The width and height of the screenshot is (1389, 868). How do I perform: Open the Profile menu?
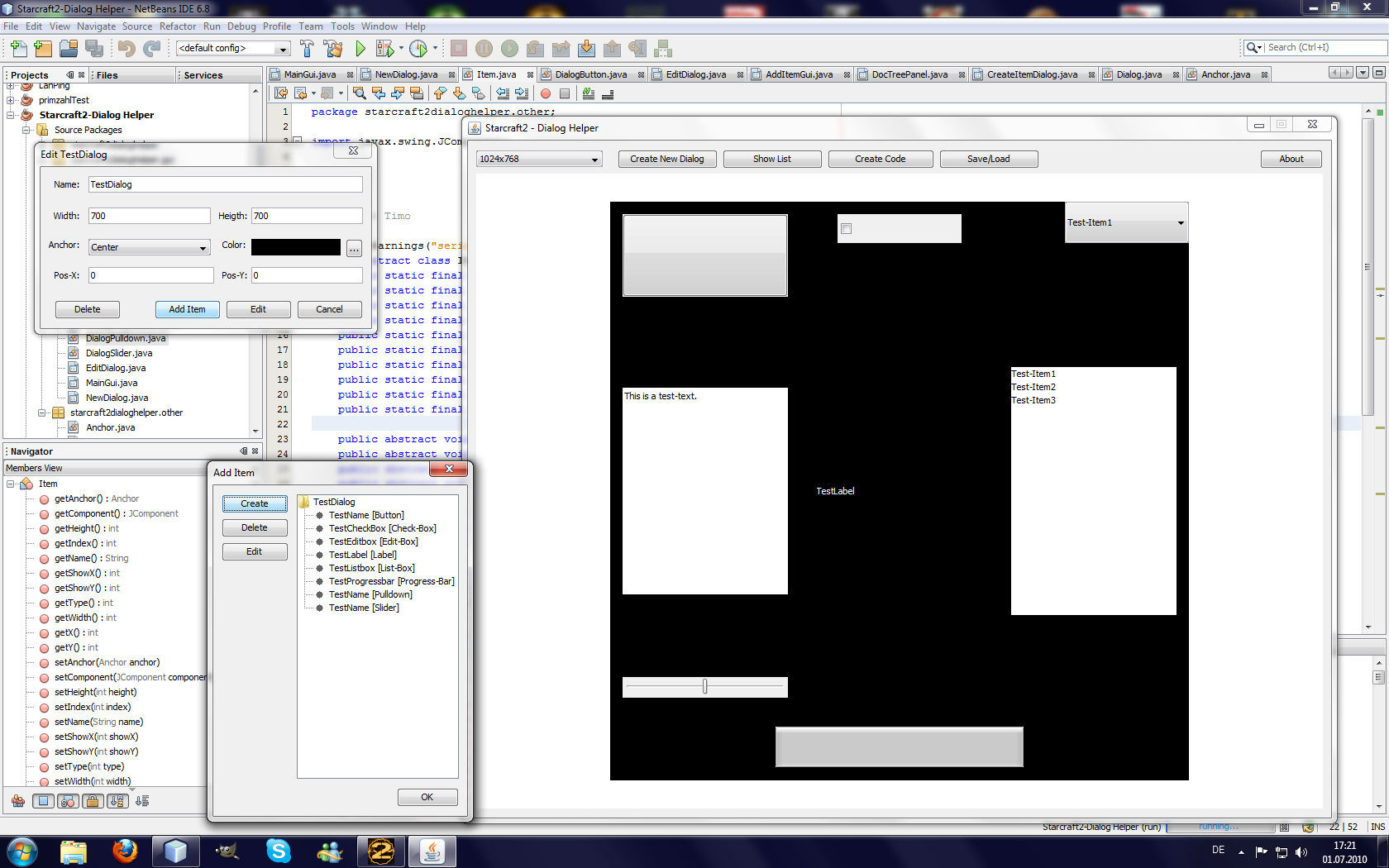[277, 26]
